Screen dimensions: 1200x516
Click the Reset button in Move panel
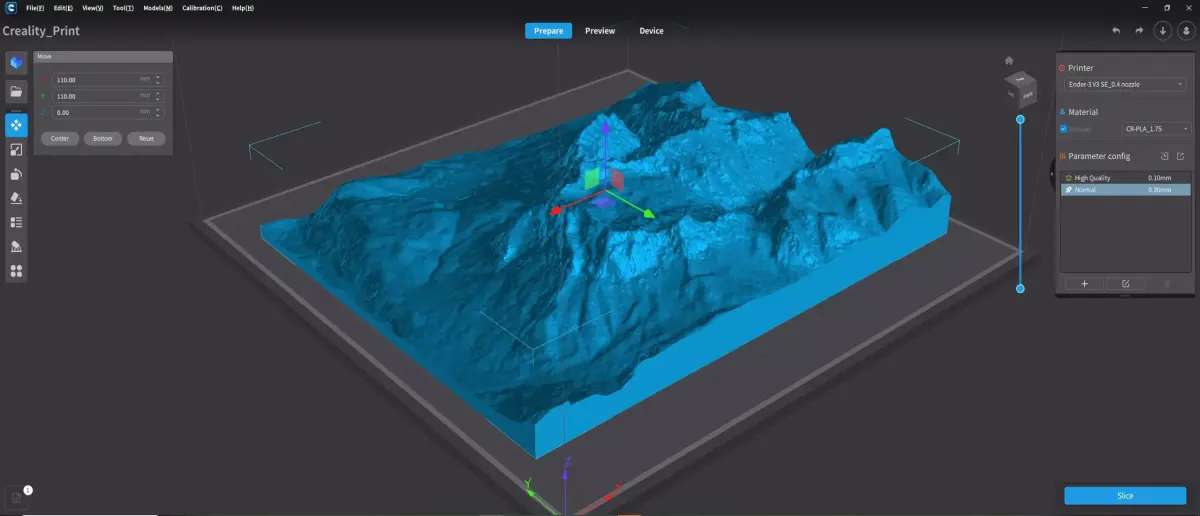click(x=146, y=138)
